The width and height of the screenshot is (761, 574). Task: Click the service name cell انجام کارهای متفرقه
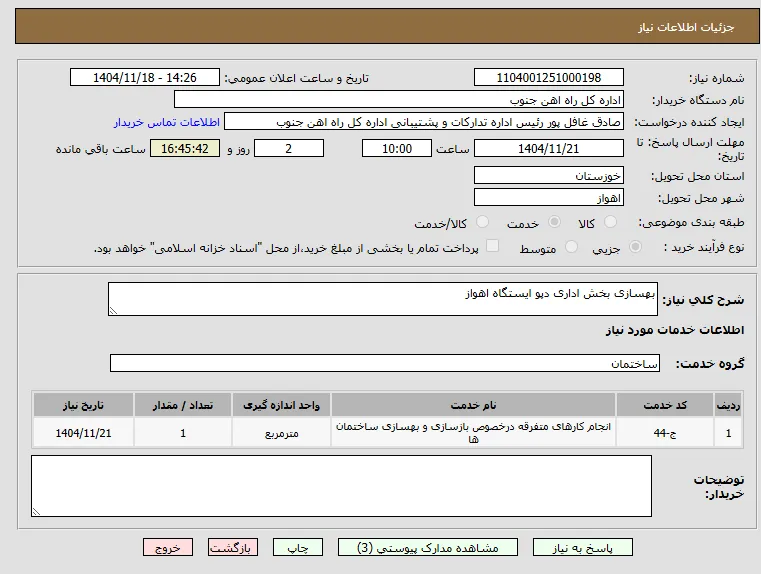tap(473, 433)
